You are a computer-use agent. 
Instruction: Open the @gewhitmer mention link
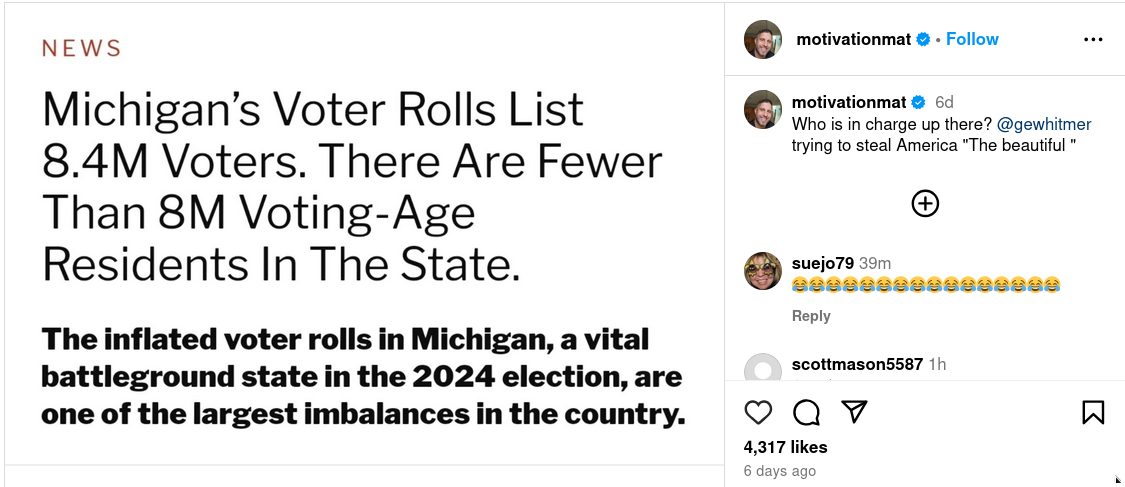[x=1044, y=124]
